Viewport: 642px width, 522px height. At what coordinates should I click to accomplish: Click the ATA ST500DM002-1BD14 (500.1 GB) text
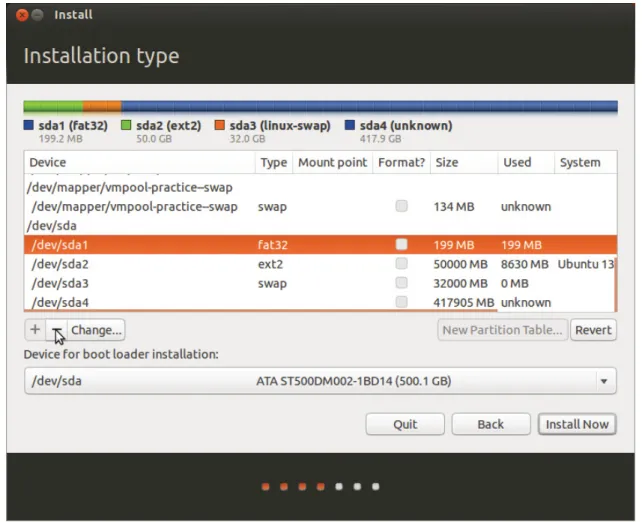click(354, 381)
